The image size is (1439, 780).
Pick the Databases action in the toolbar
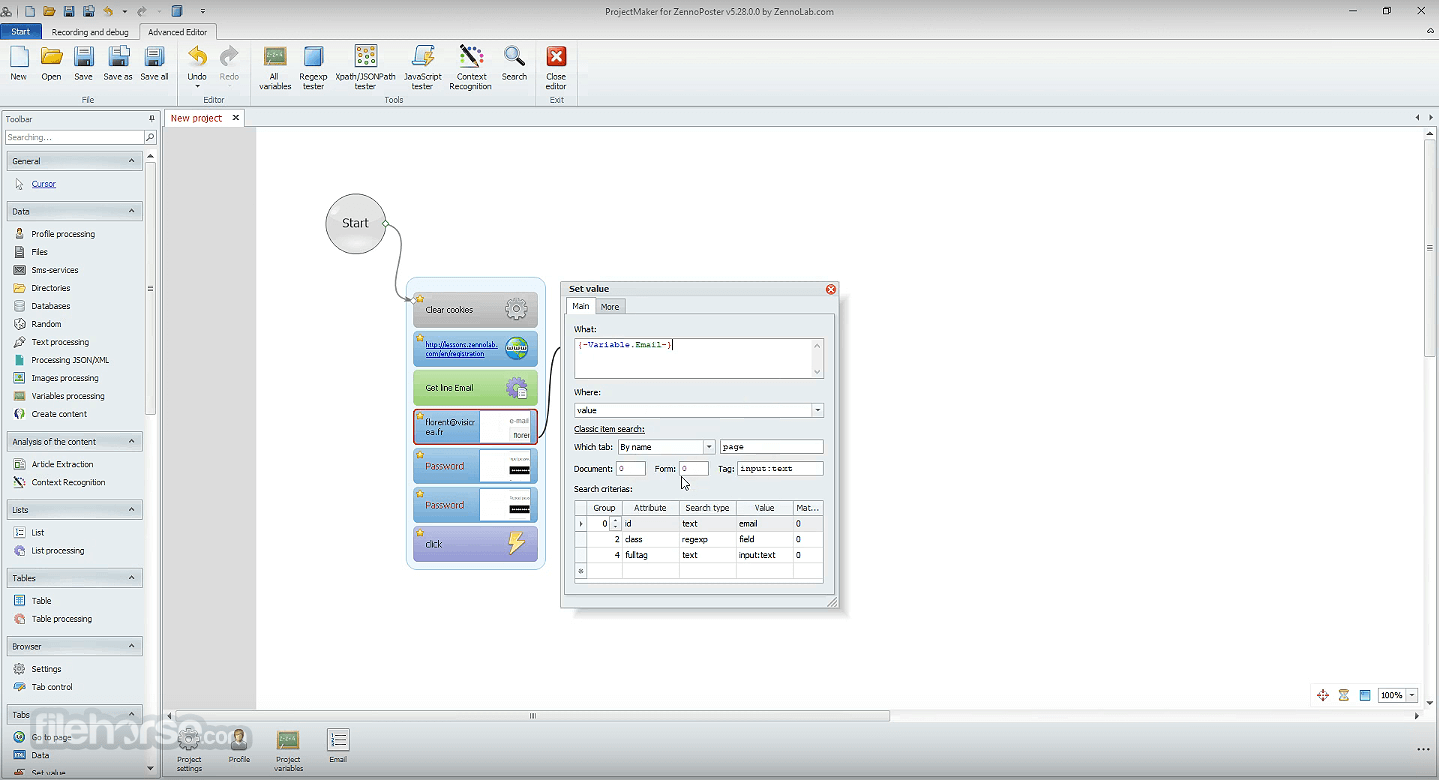[50, 306]
